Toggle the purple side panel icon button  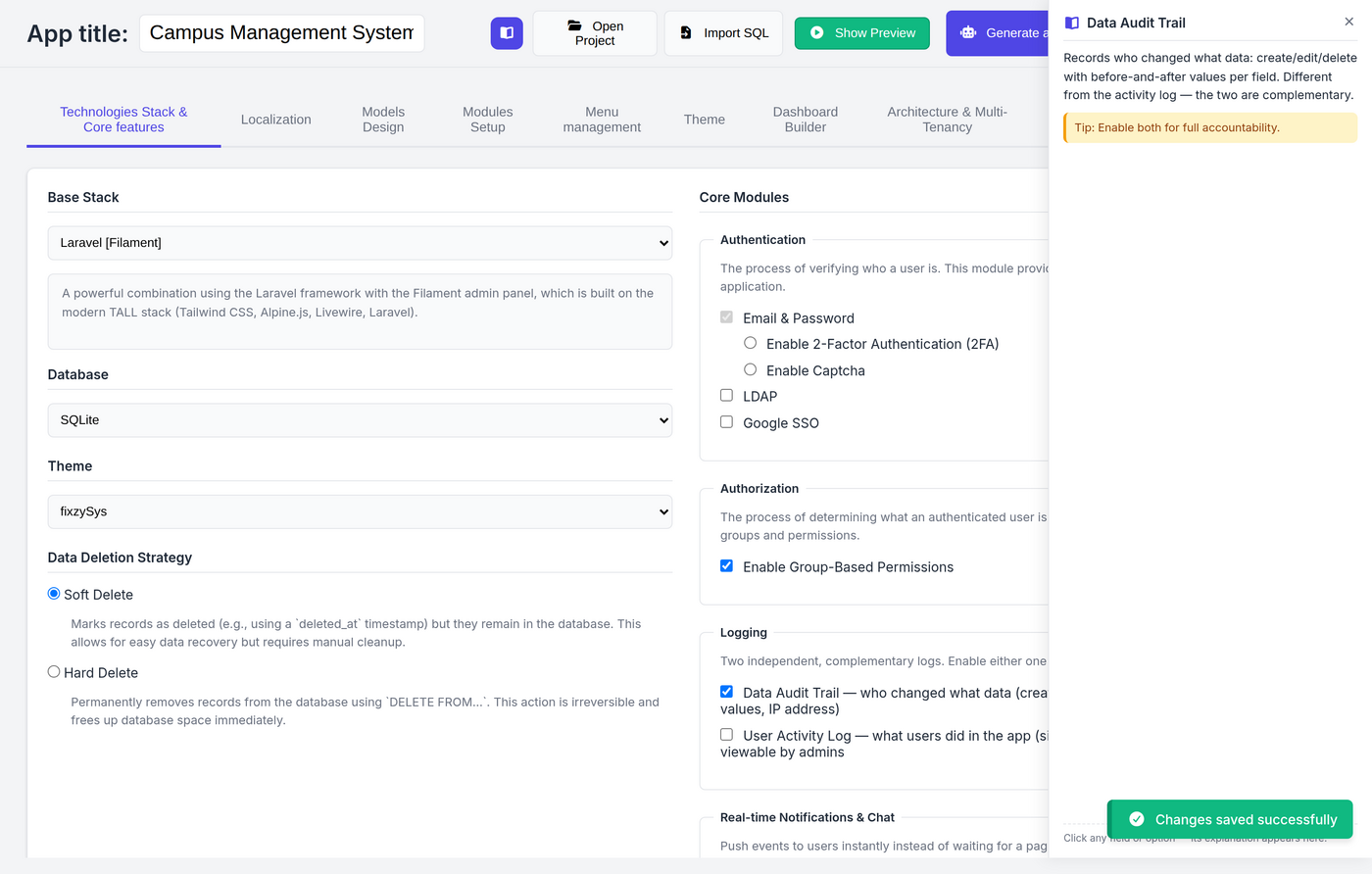pos(507,32)
